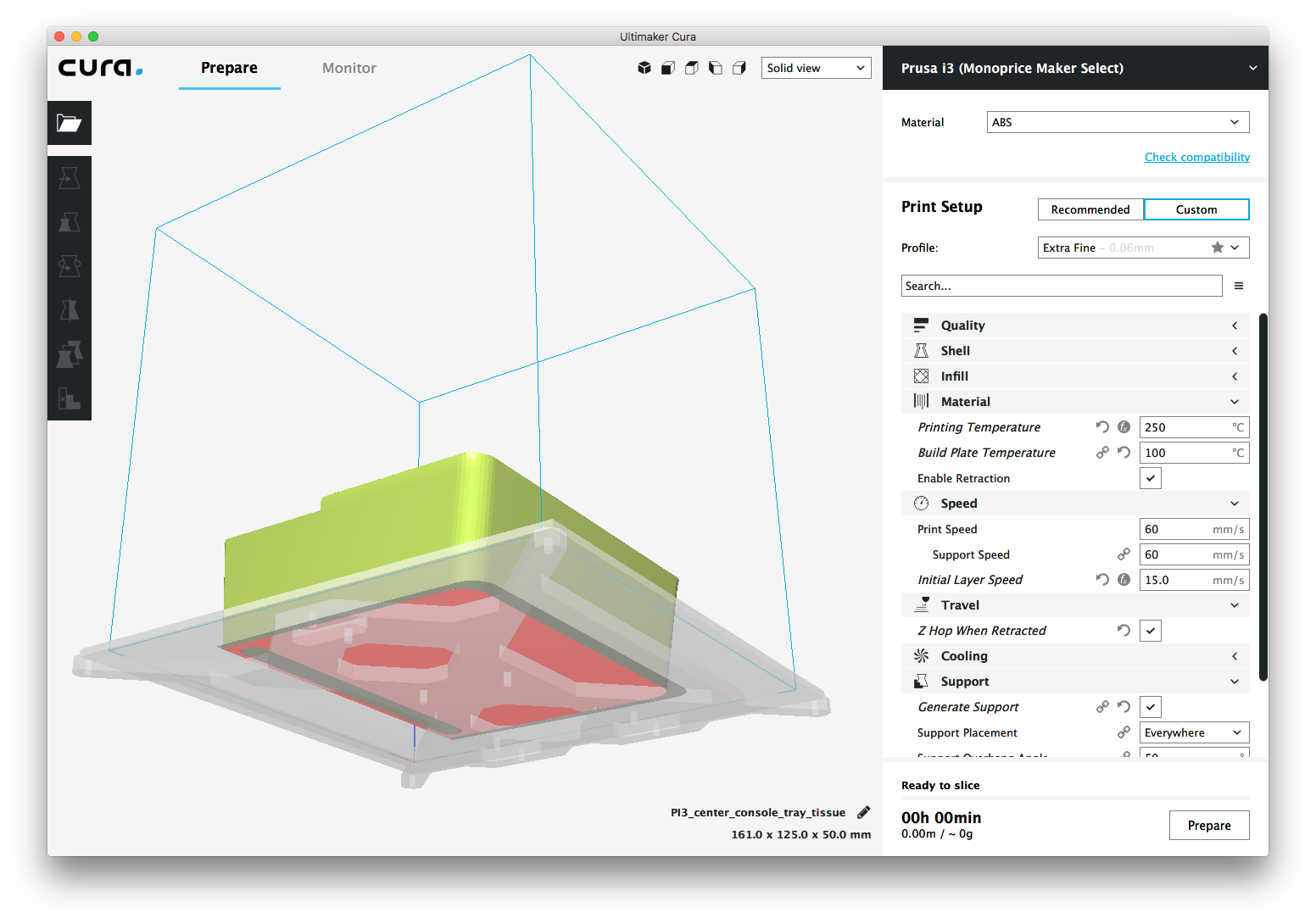Collapse the Material settings section

tap(1075, 402)
